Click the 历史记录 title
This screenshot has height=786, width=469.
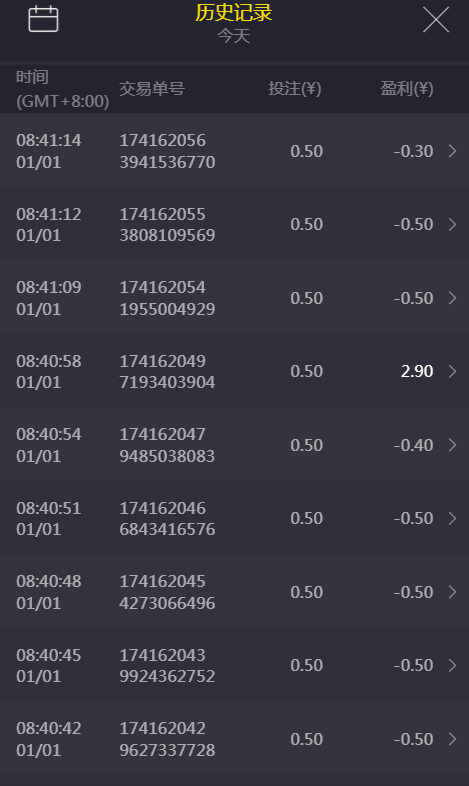point(233,13)
